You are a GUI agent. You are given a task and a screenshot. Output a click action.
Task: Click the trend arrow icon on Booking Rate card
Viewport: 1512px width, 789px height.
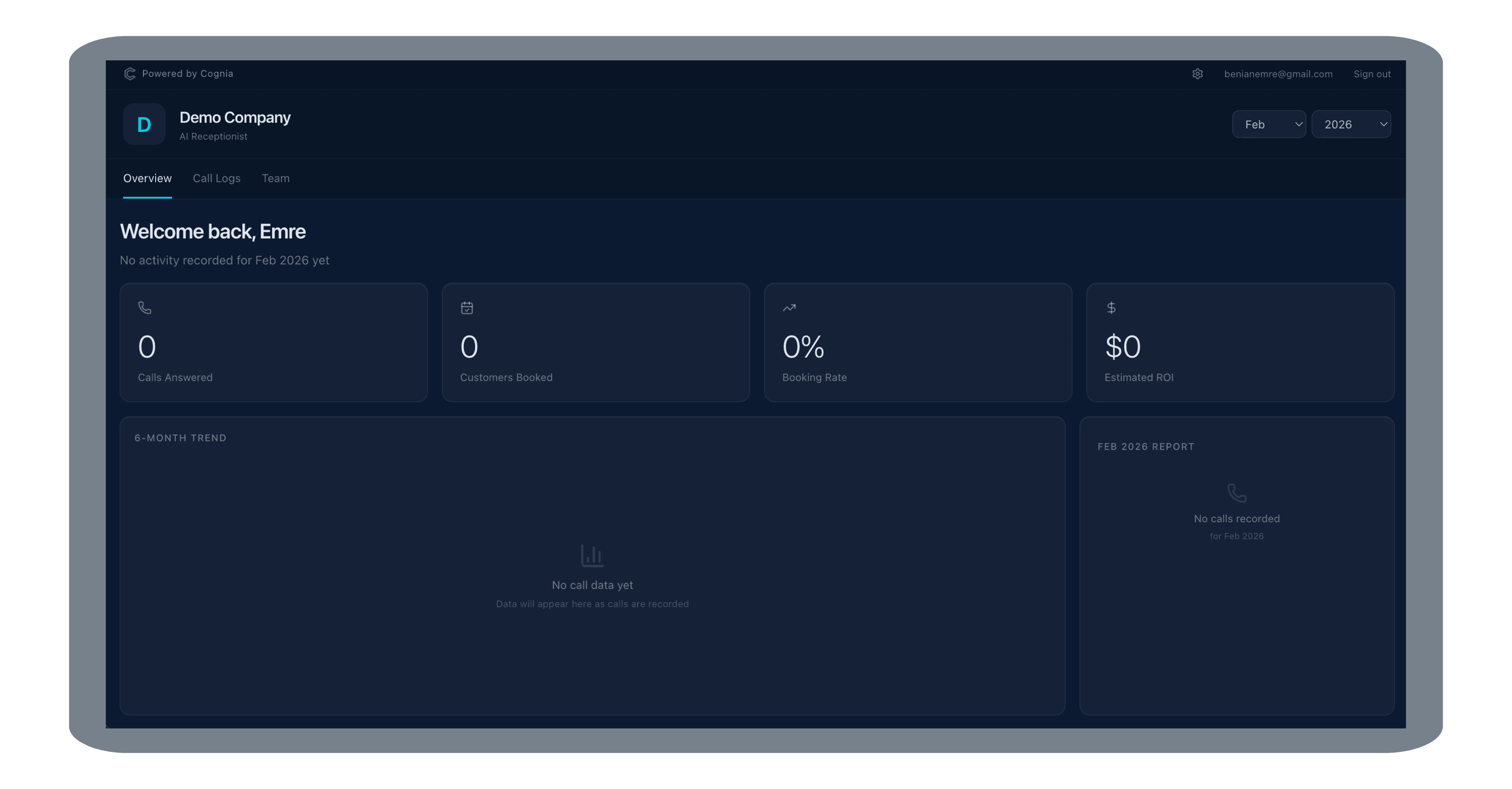pos(789,307)
